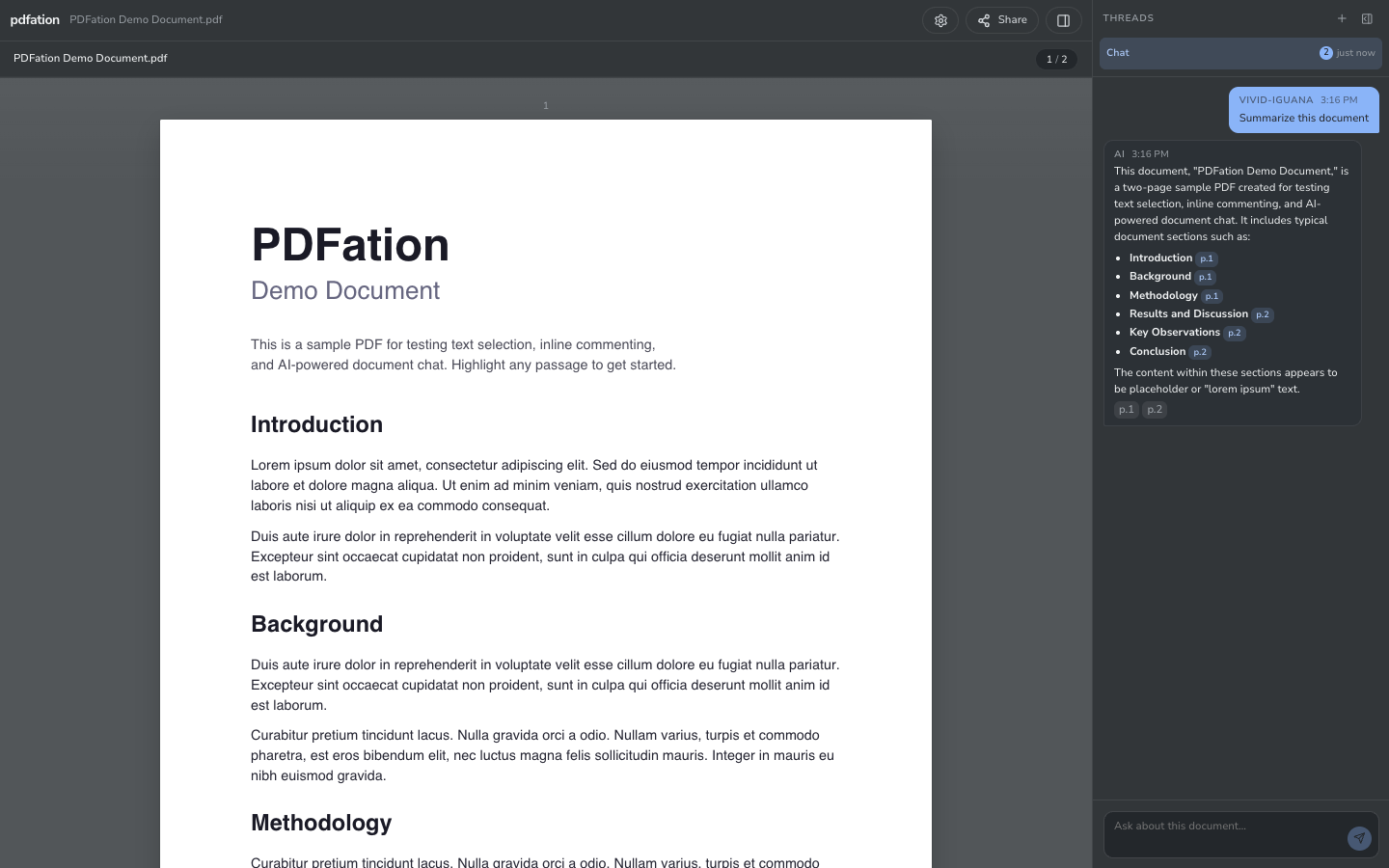Click the 1 / 2 page indicator
Viewport: 1389px width, 868px height.
(x=1056, y=59)
